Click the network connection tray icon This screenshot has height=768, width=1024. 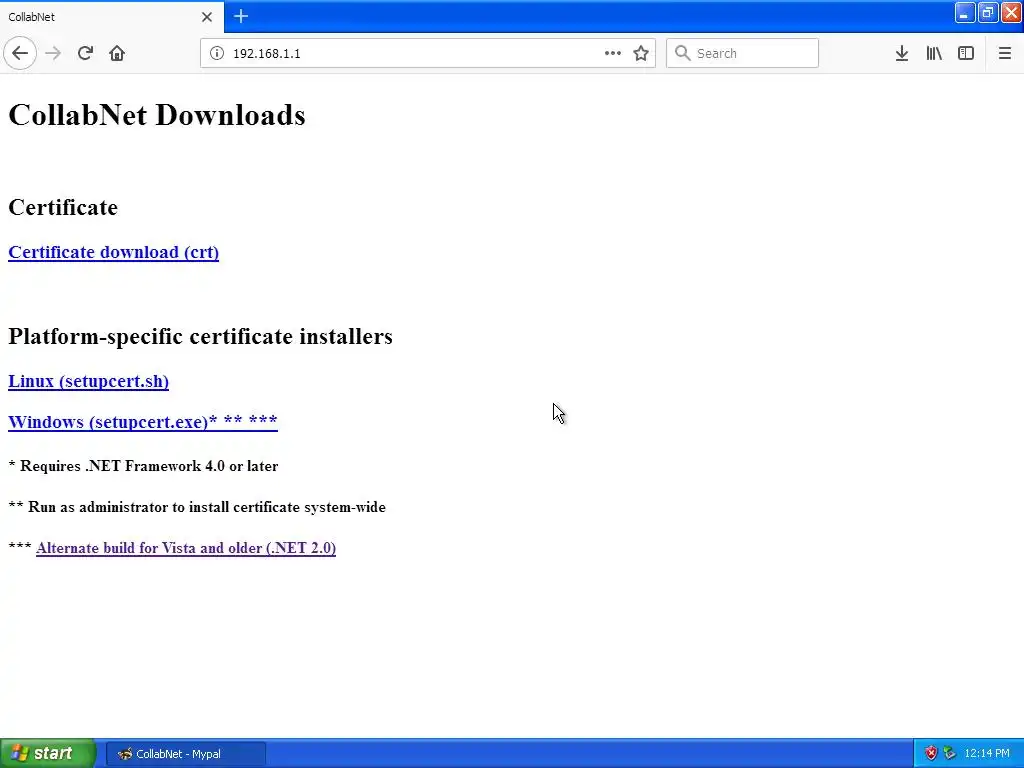(950, 753)
